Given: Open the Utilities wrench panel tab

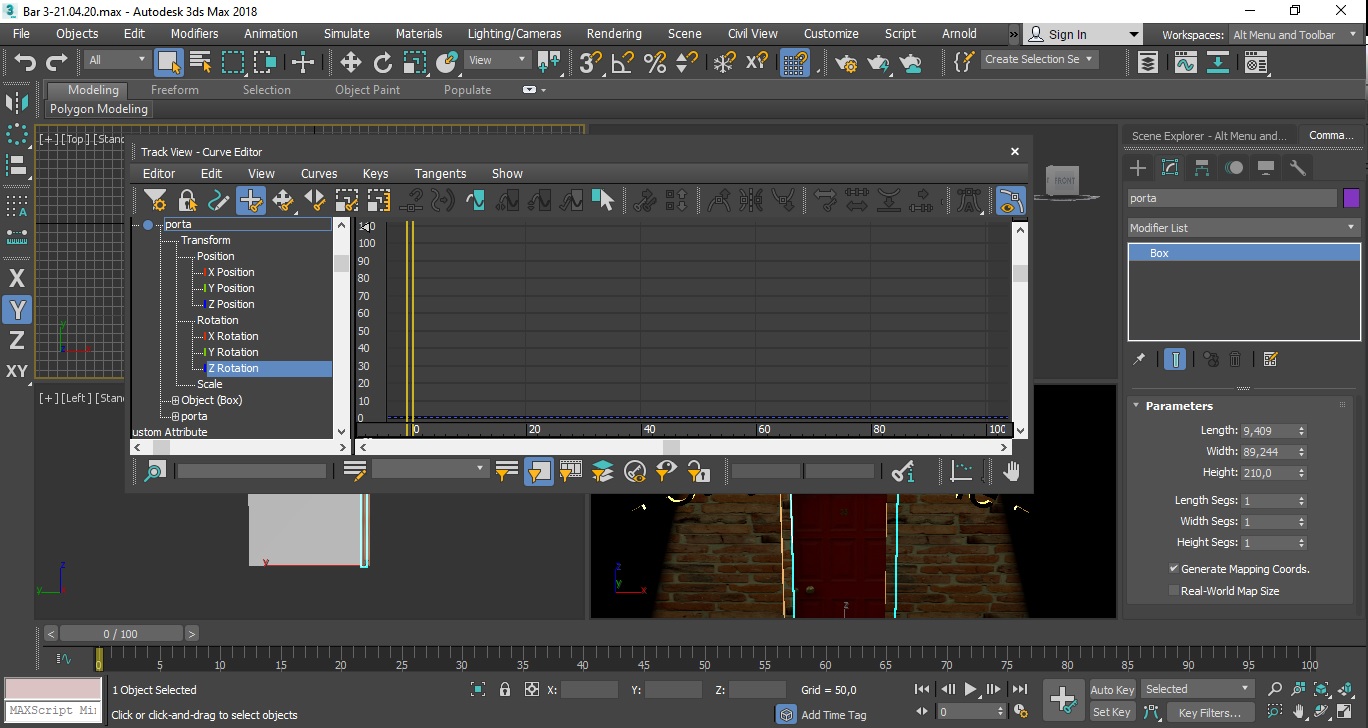Looking at the screenshot, I should [x=1298, y=167].
